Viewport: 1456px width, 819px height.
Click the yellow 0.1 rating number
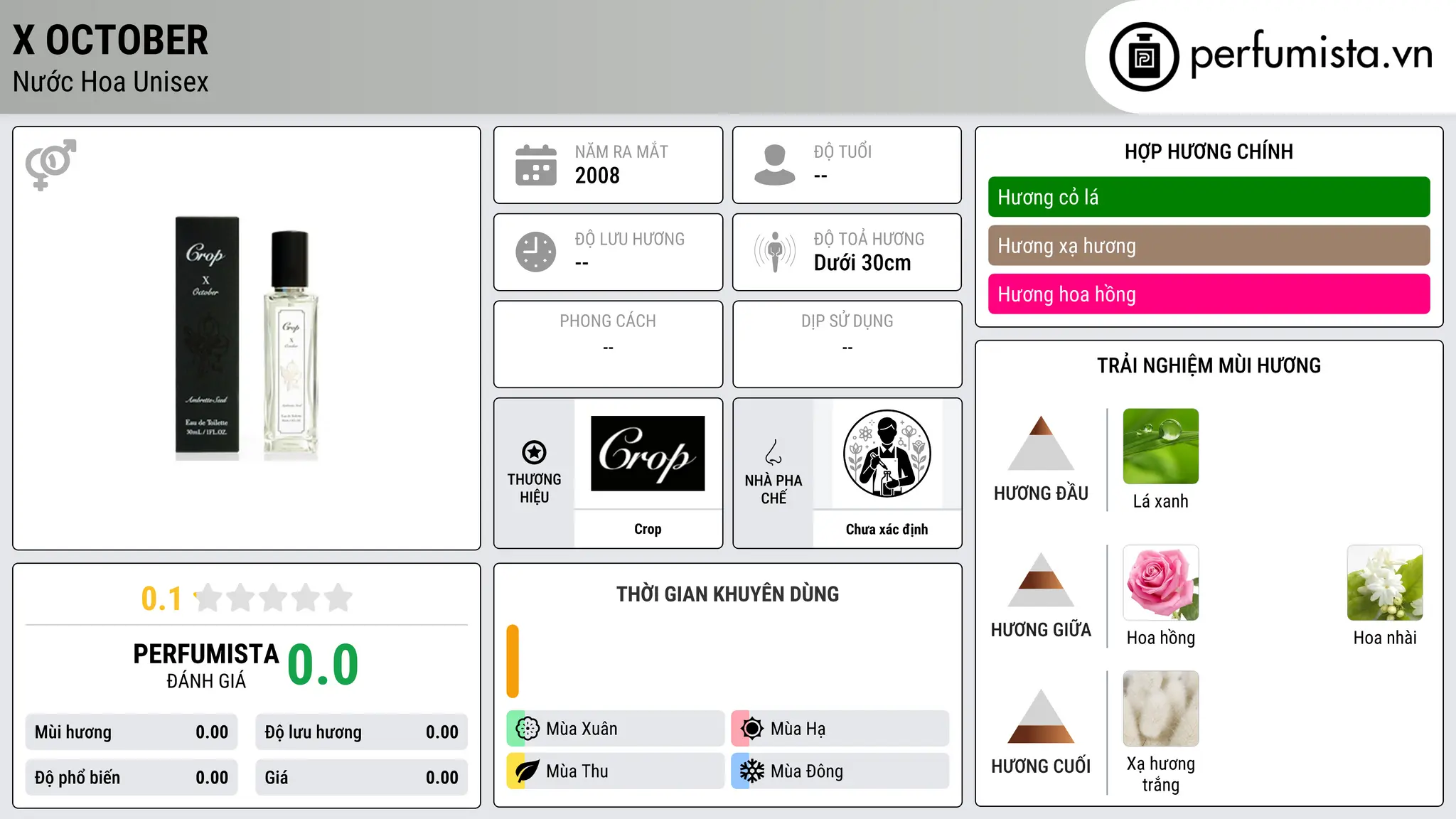coord(161,599)
